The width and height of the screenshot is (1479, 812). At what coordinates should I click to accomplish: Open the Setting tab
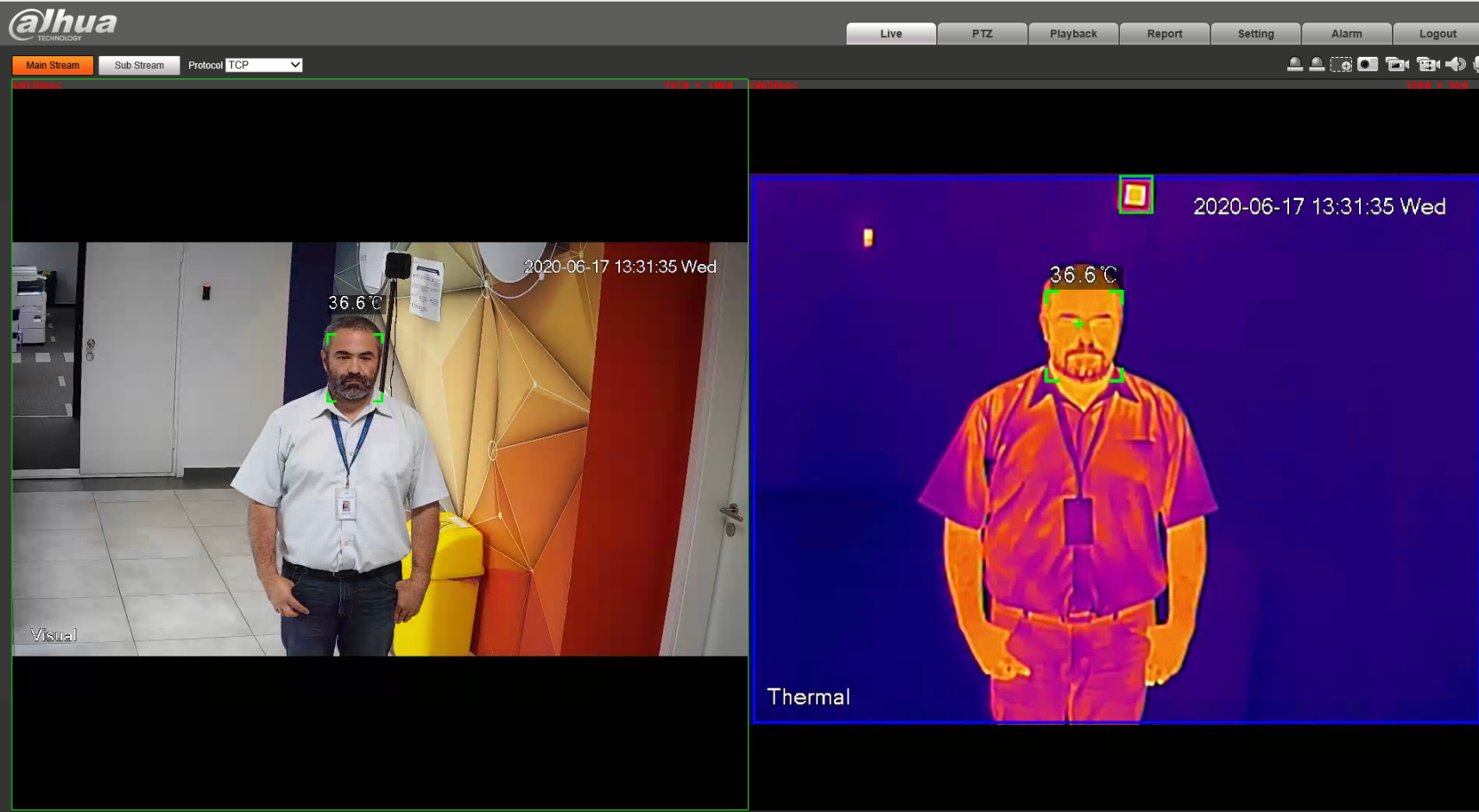1255,34
